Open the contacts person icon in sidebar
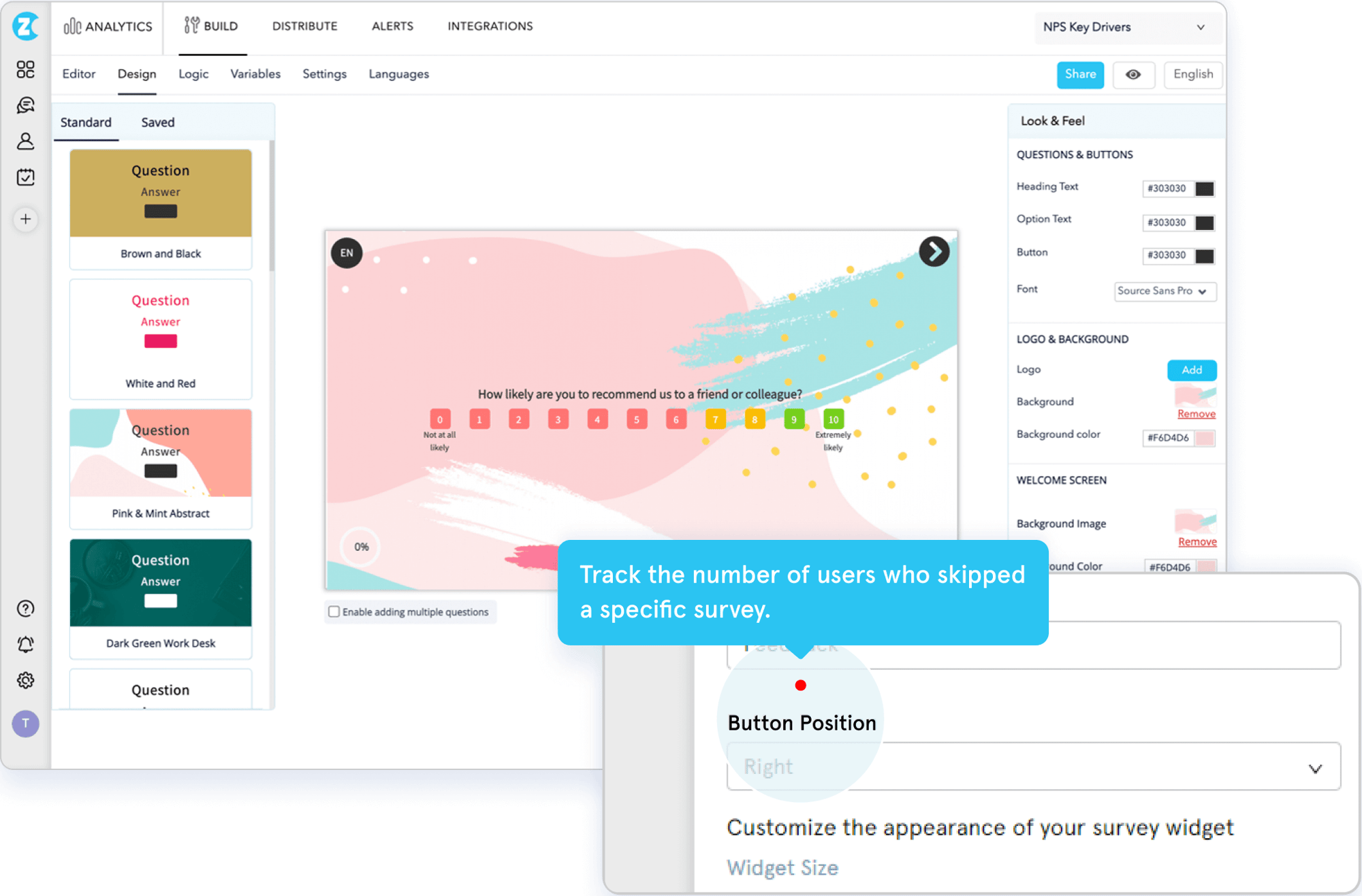Viewport: 1362px width, 896px height. tap(25, 142)
